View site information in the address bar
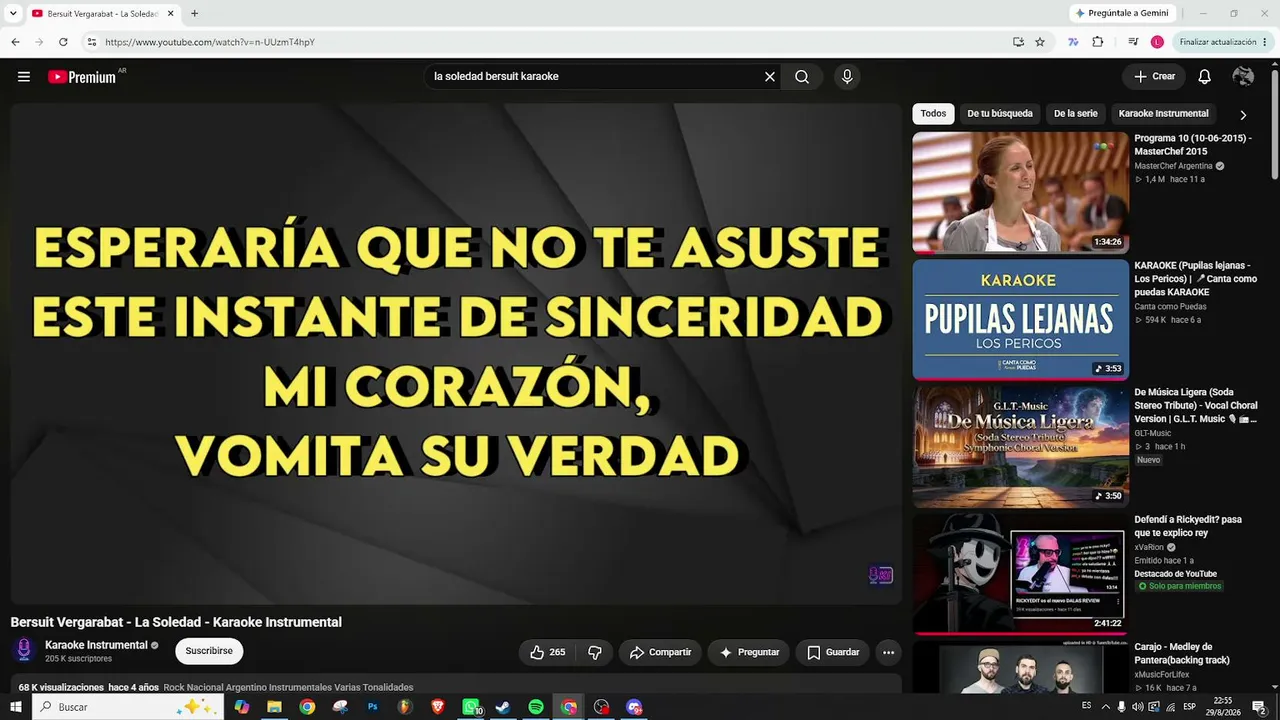This screenshot has width=1280, height=720. [92, 42]
